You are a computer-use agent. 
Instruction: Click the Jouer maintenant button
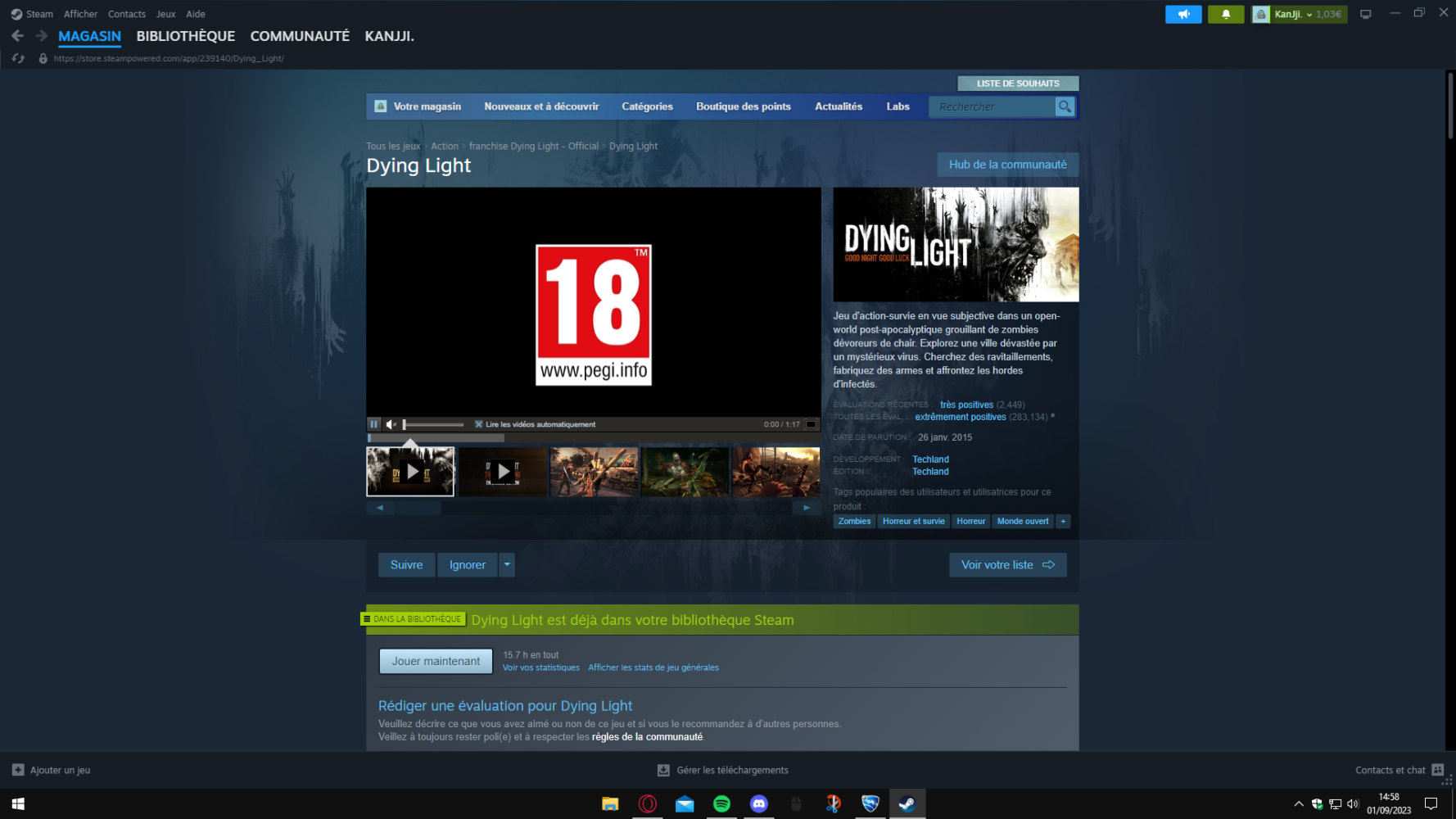tap(436, 661)
